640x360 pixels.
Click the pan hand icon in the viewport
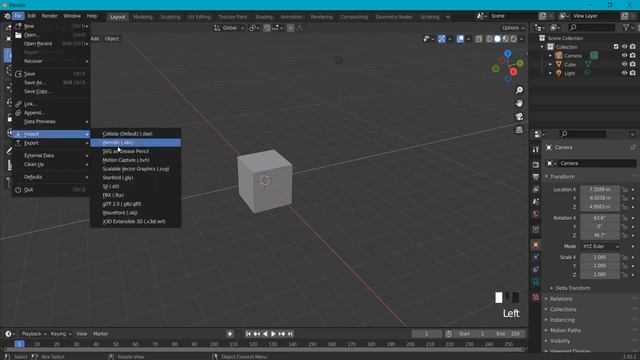519,103
